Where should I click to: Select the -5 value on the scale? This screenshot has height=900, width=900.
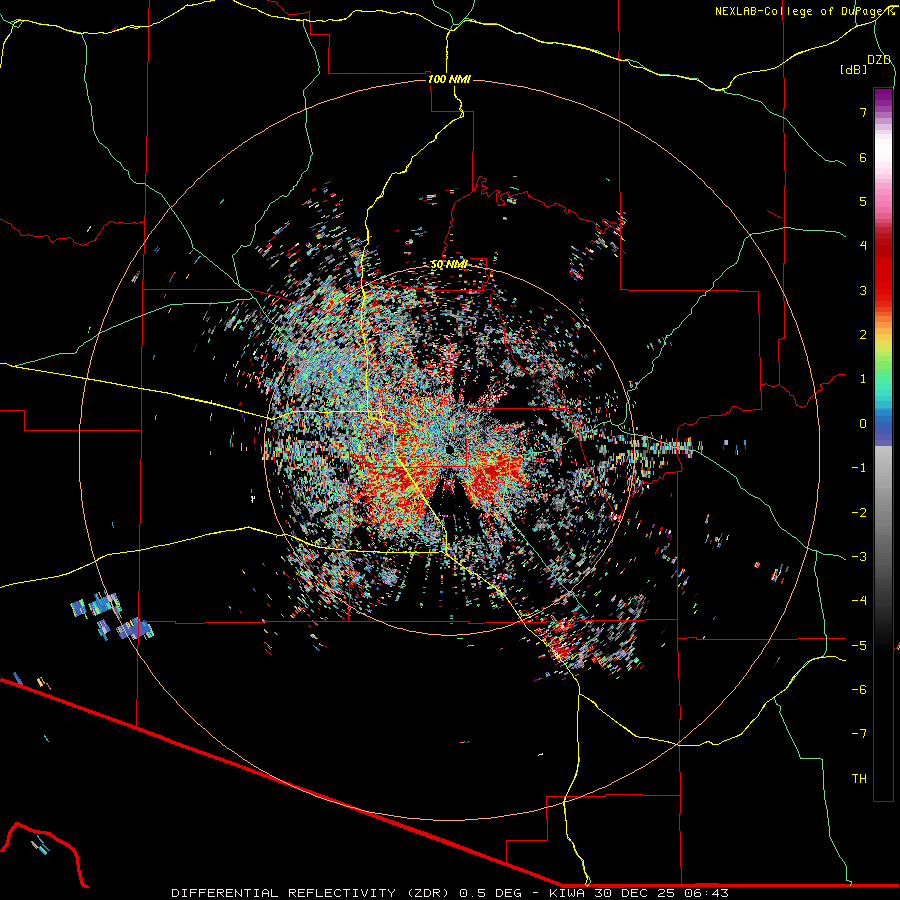click(x=859, y=646)
